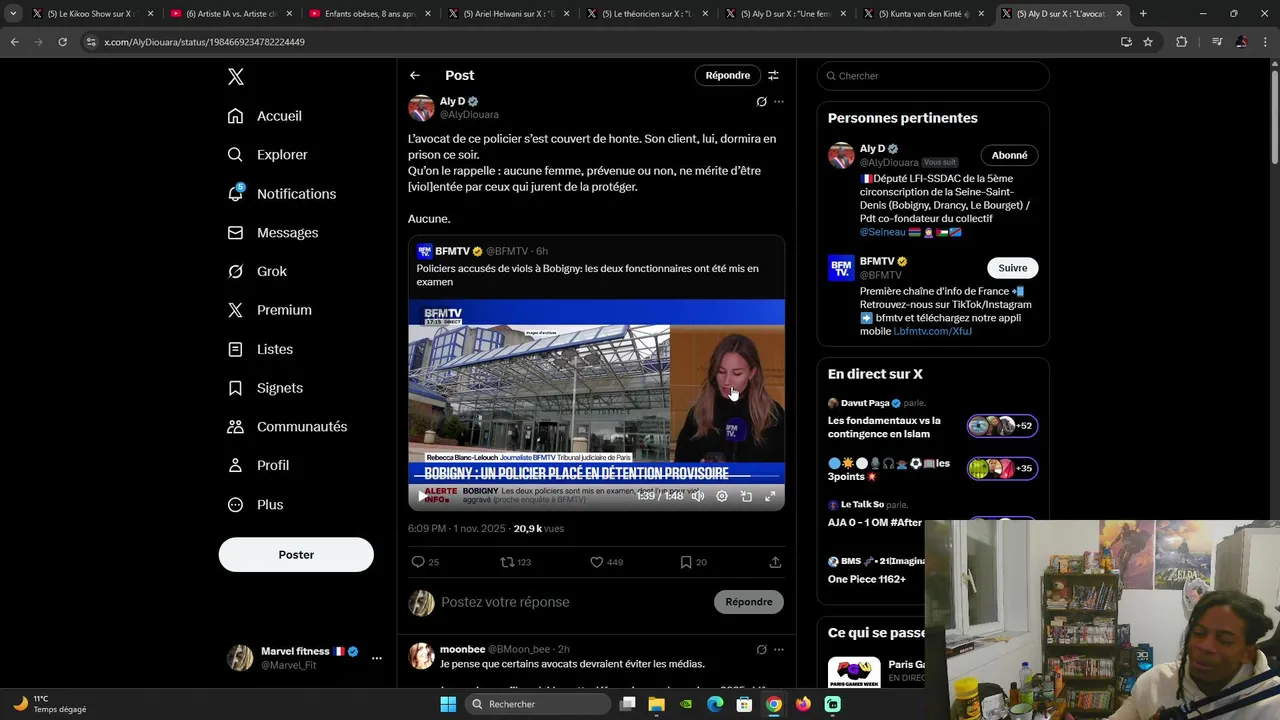Repost the post with 123 reposts
Screen dimensions: 1280x720
[x=515, y=562]
